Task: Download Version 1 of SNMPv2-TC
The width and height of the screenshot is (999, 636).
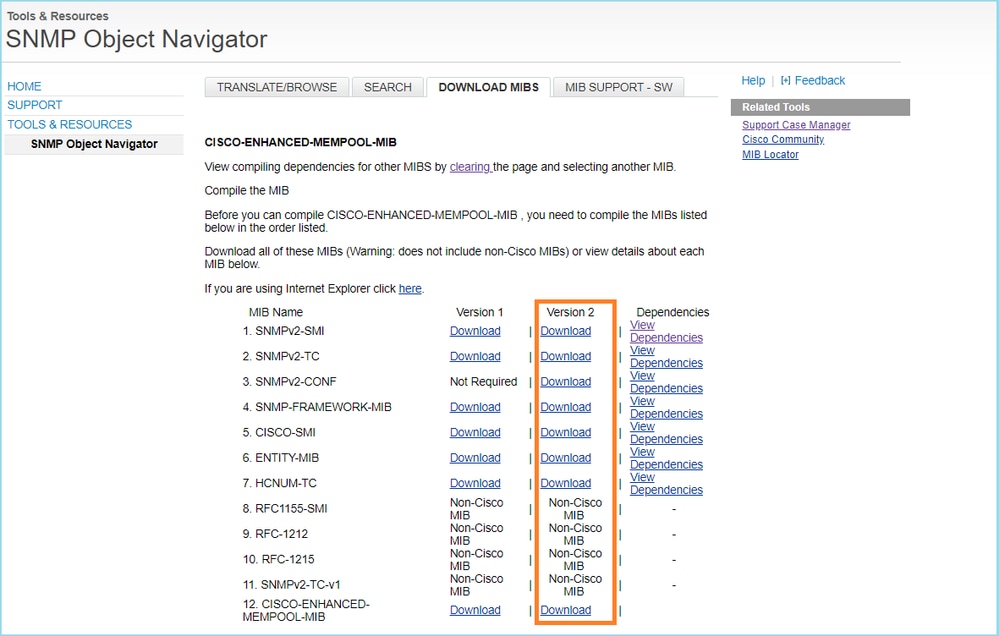Action: [475, 356]
